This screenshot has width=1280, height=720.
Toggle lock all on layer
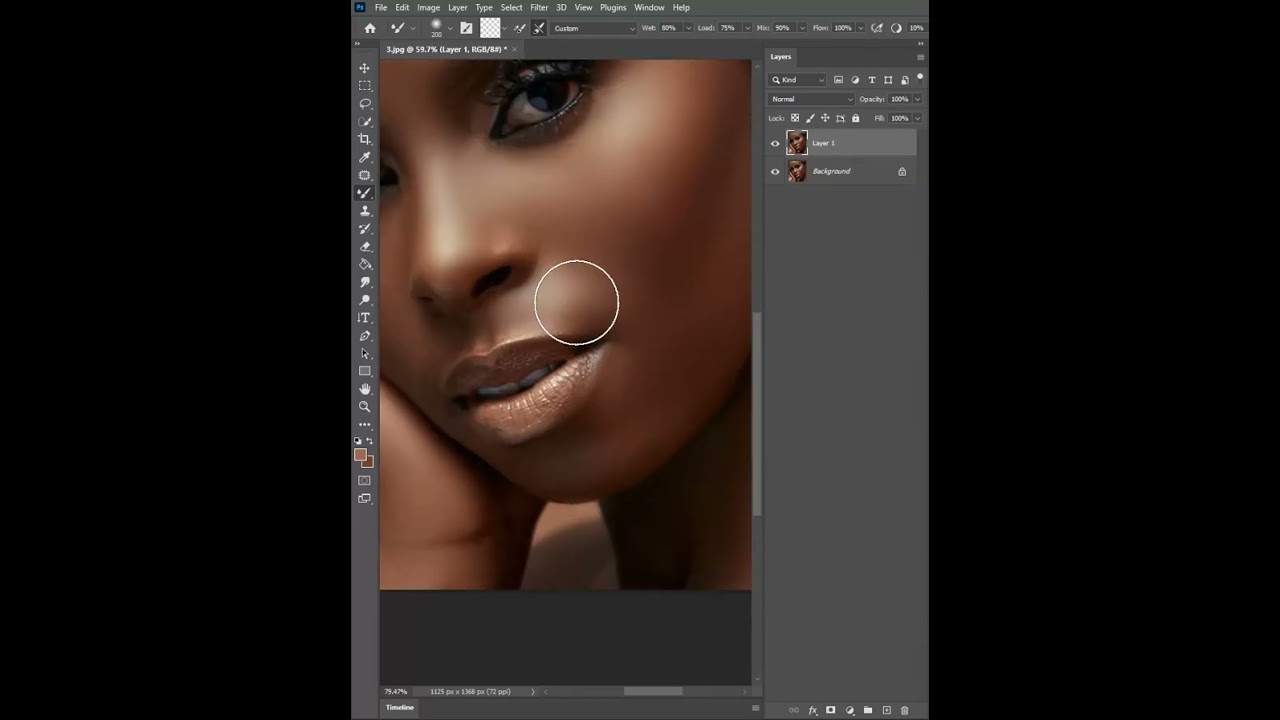[x=855, y=118]
